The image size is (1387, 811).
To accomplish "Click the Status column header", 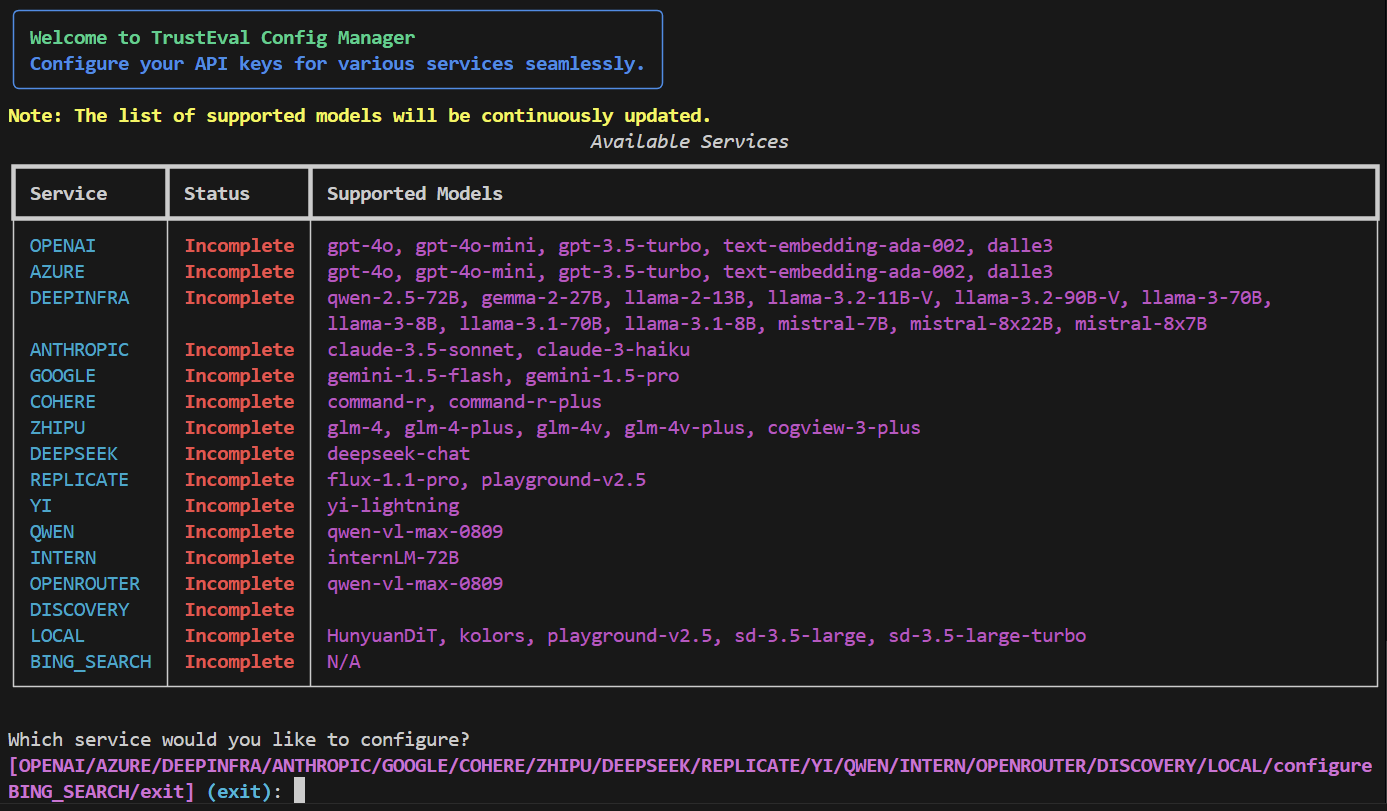I will tap(217, 194).
